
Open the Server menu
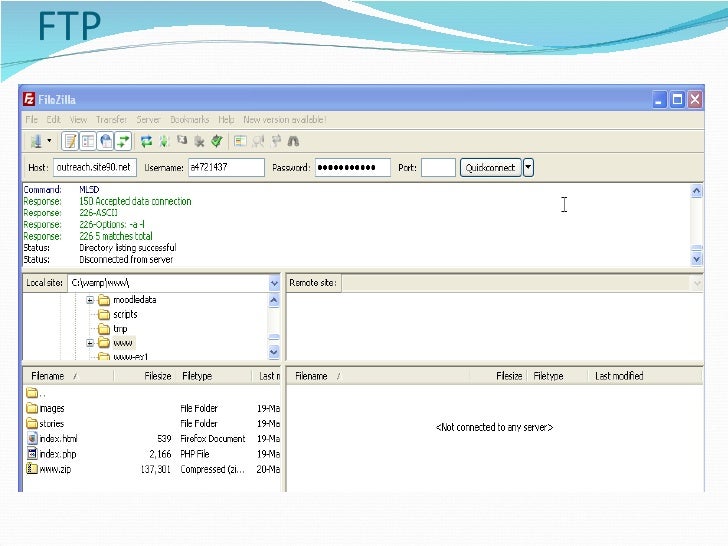[149, 120]
